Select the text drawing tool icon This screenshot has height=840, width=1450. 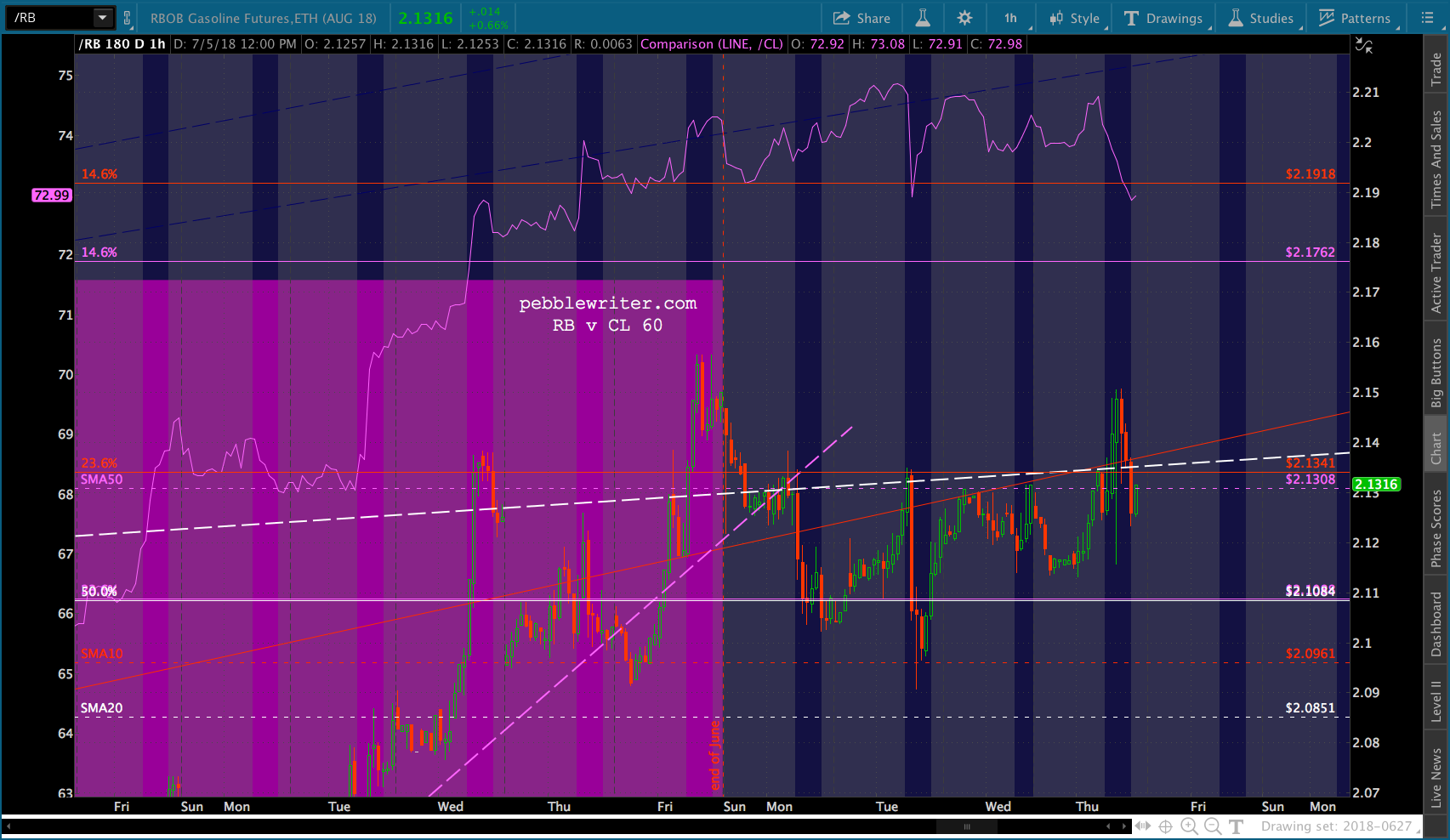1237,826
